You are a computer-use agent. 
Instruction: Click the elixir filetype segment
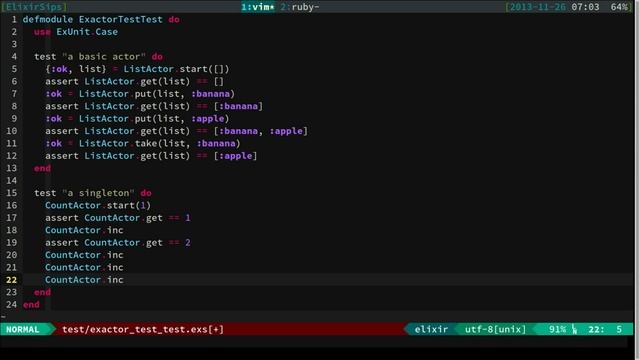click(x=431, y=329)
